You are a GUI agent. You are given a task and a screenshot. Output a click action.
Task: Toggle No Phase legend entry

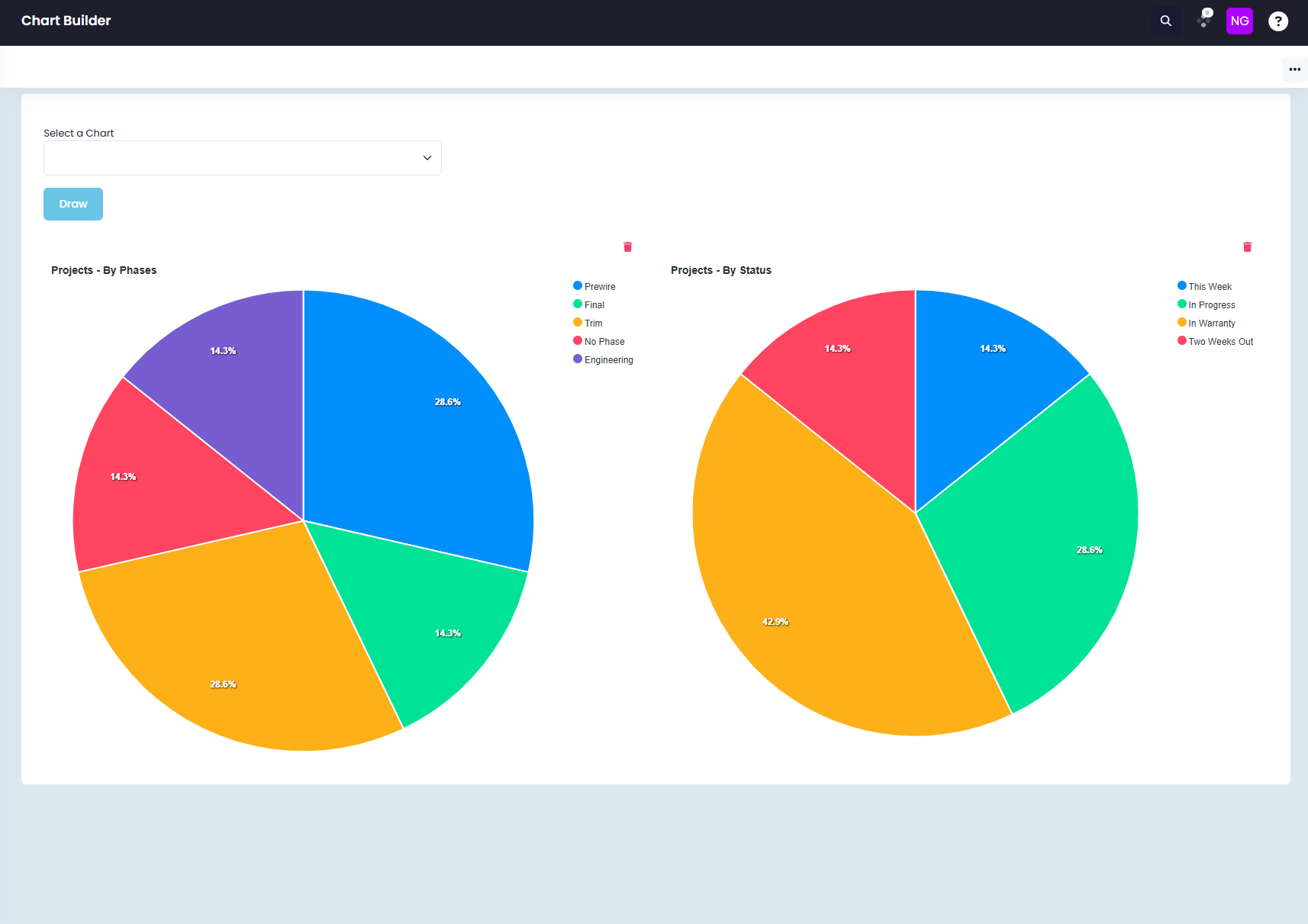599,341
